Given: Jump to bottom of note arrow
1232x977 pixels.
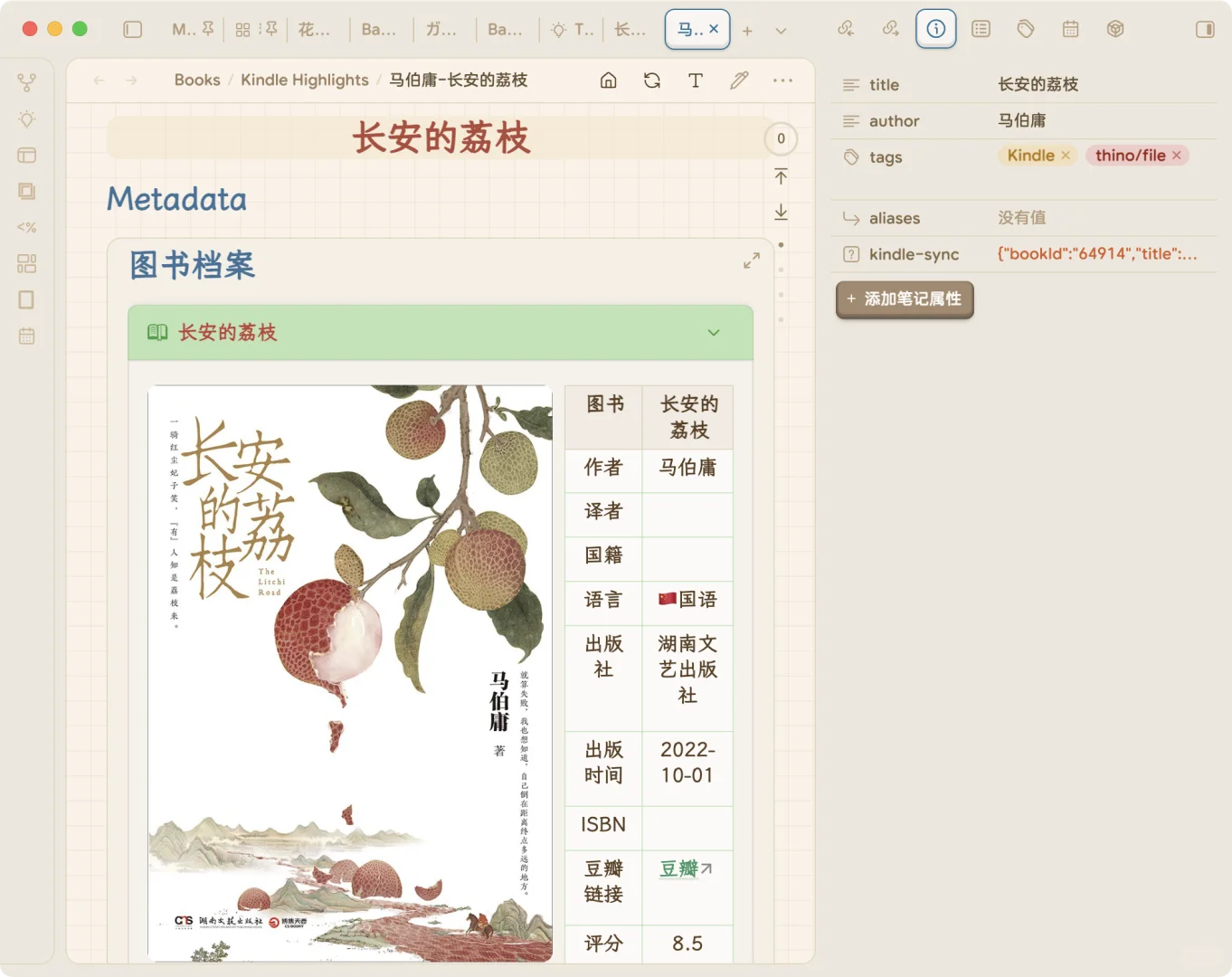Looking at the screenshot, I should (x=781, y=212).
